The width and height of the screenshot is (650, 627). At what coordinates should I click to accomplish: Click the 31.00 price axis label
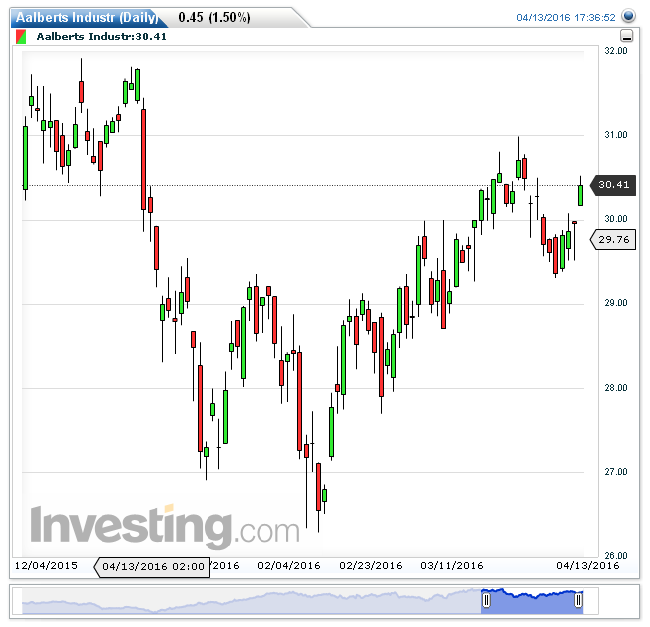click(x=616, y=135)
